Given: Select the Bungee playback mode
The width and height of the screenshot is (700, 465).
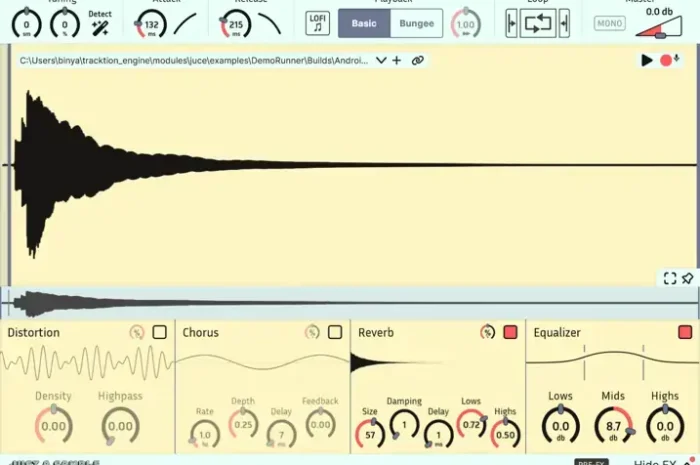Looking at the screenshot, I should [417, 23].
